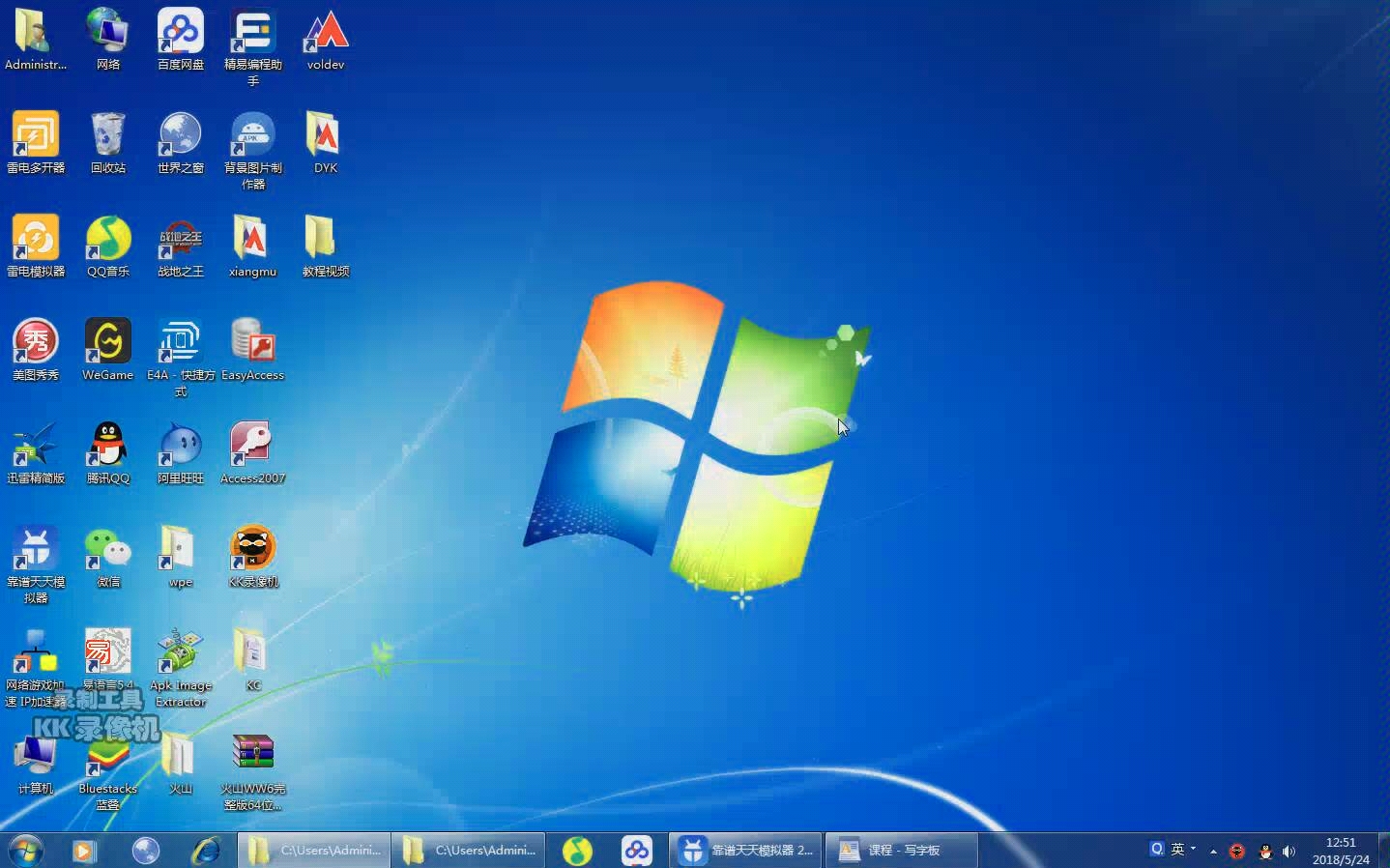Image resolution: width=1390 pixels, height=868 pixels.
Task: Select the WeGame desktop shortcut
Action: [x=108, y=350]
